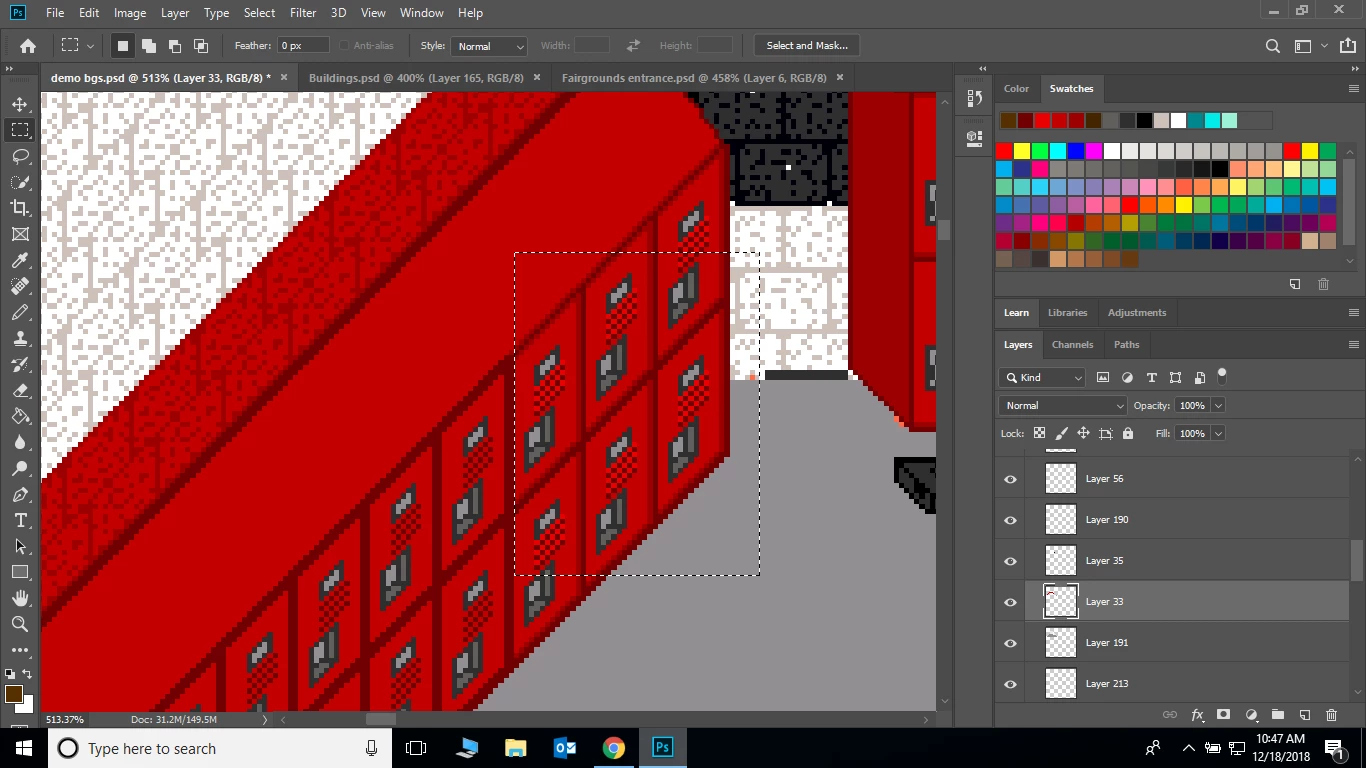Click the Select and Mask button
Image resolution: width=1366 pixels, height=768 pixels.
807,46
